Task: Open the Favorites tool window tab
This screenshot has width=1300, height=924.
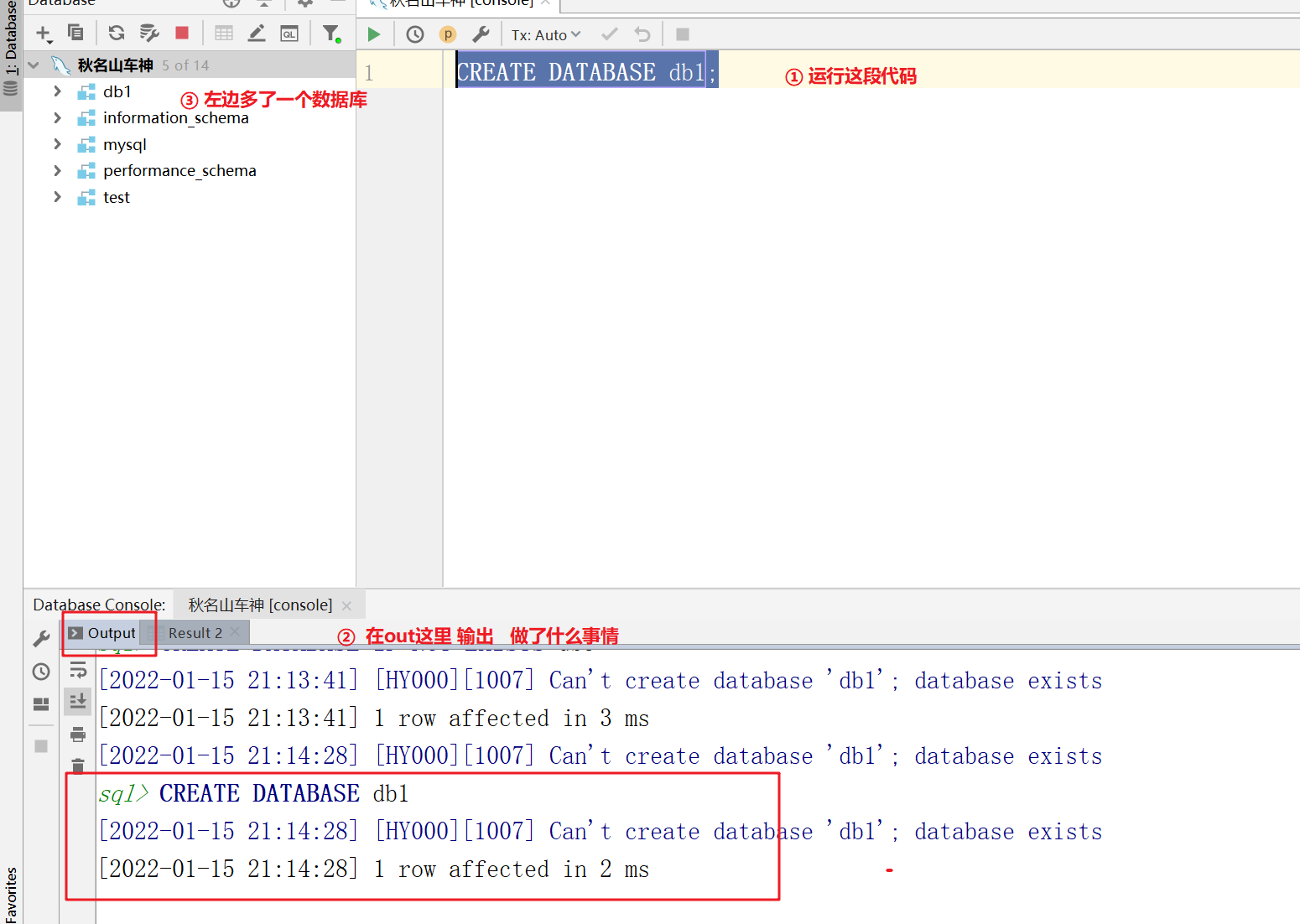Action: click(11, 895)
